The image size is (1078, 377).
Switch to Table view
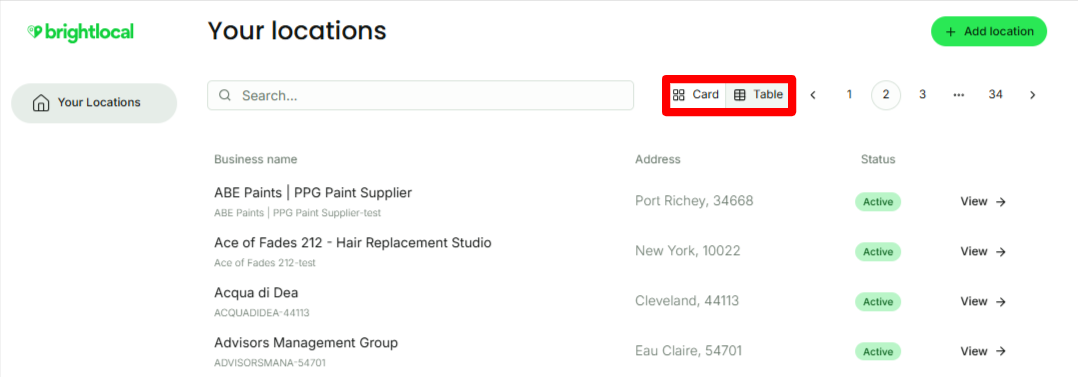758,95
